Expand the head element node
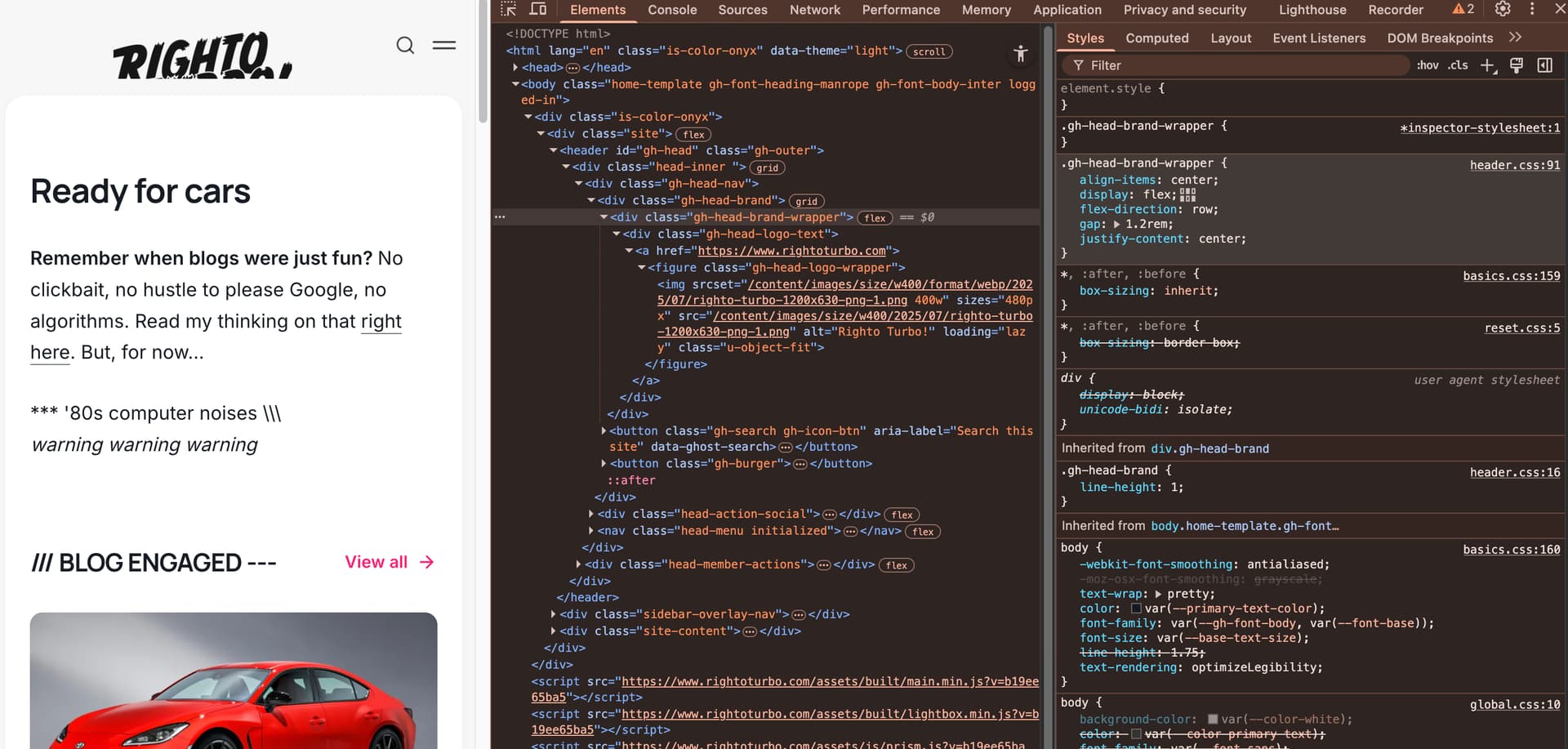Screen dimensions: 1568x749 click(515, 68)
